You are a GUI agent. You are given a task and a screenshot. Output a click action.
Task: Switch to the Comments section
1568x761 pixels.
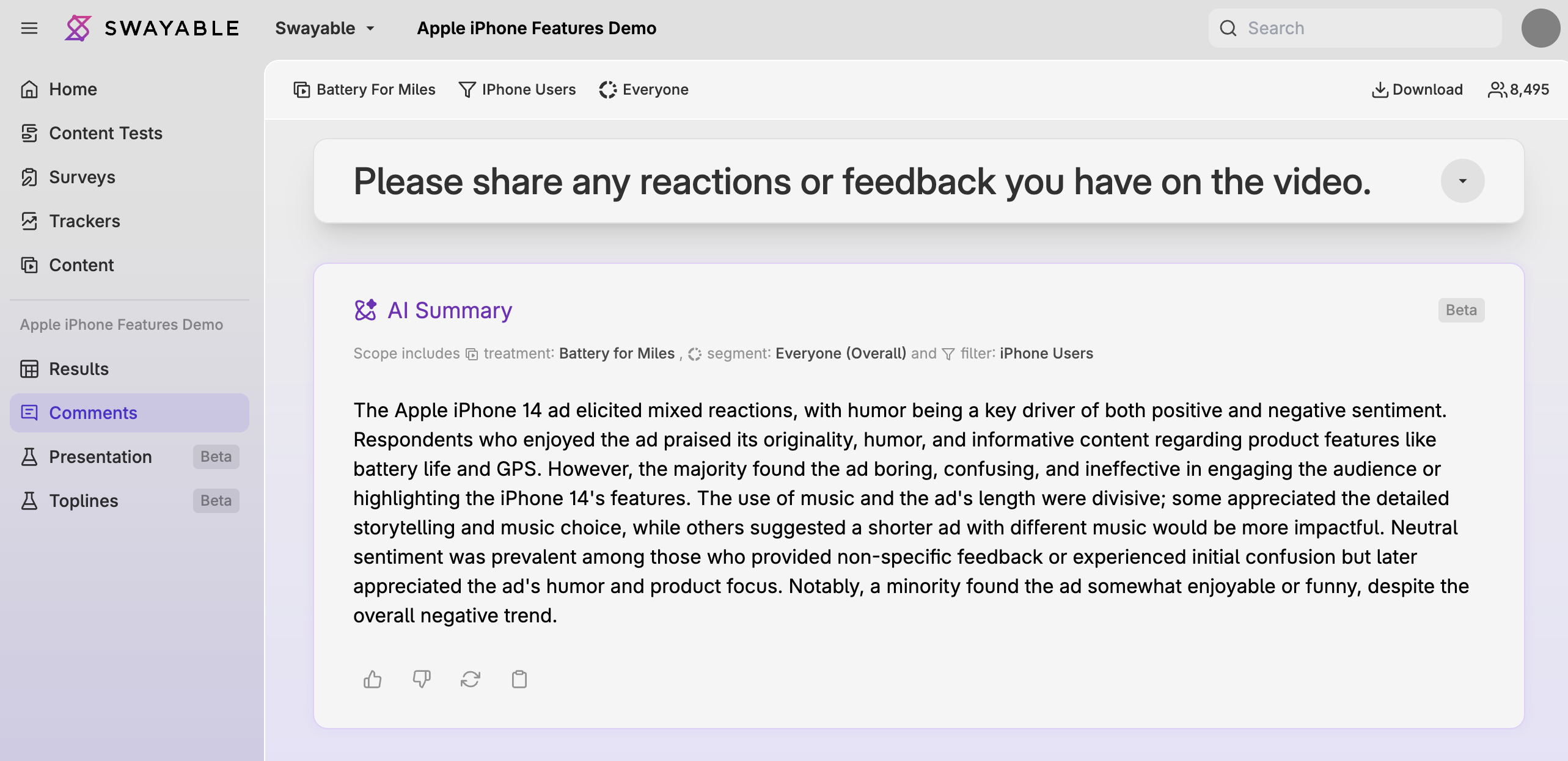click(92, 413)
